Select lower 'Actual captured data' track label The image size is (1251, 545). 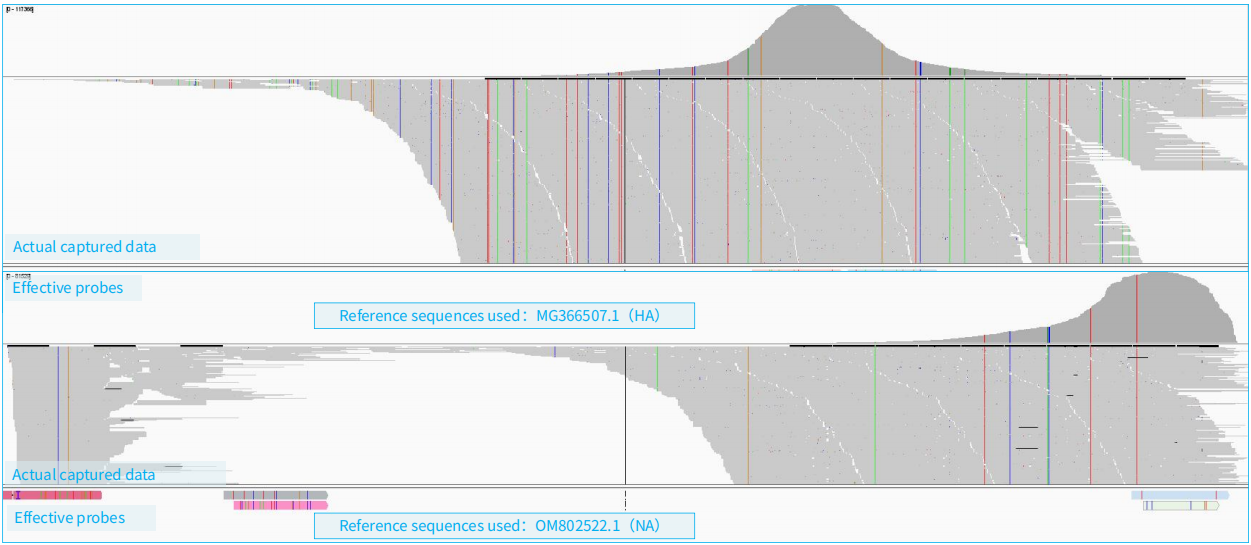click(85, 474)
